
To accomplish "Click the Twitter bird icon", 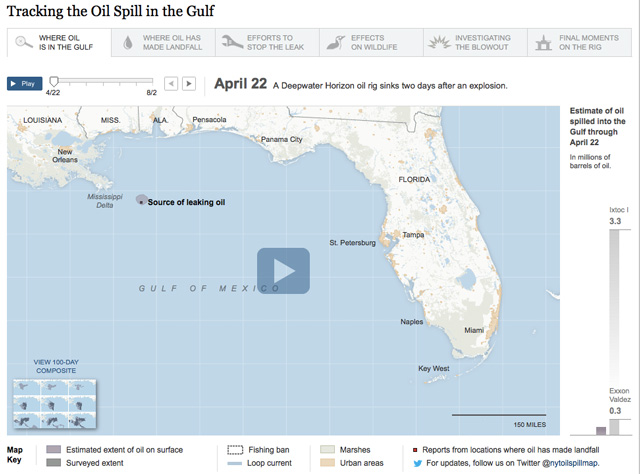I will tap(417, 463).
